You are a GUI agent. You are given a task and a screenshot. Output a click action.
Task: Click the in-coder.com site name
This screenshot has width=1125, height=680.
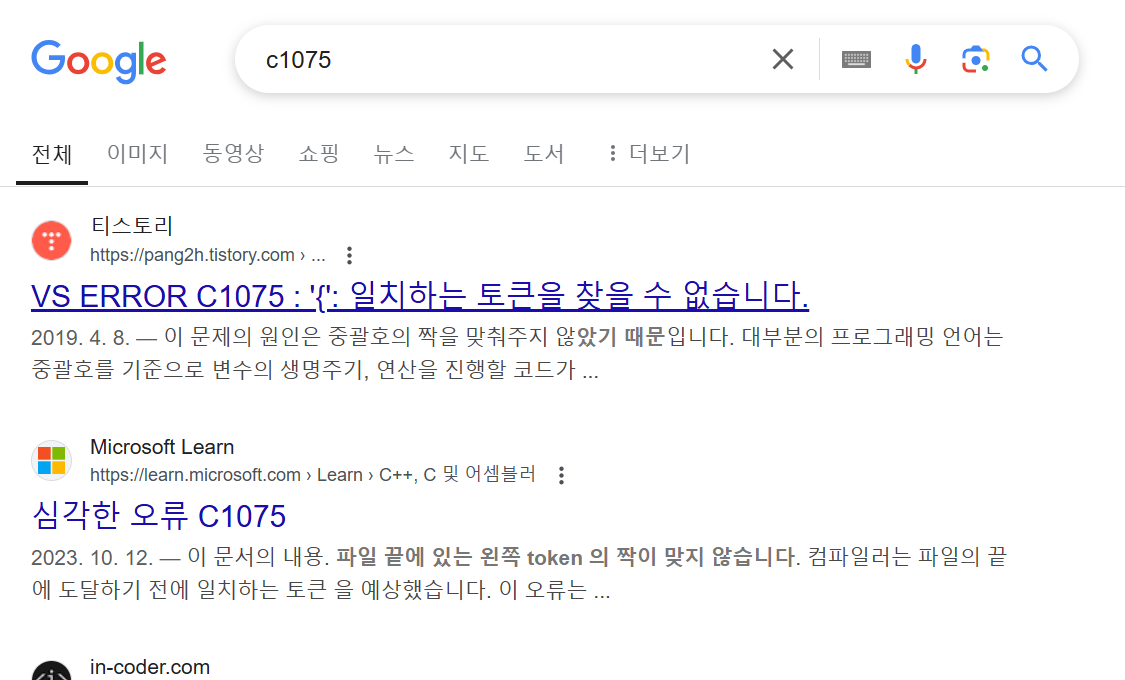pyautogui.click(x=150, y=667)
